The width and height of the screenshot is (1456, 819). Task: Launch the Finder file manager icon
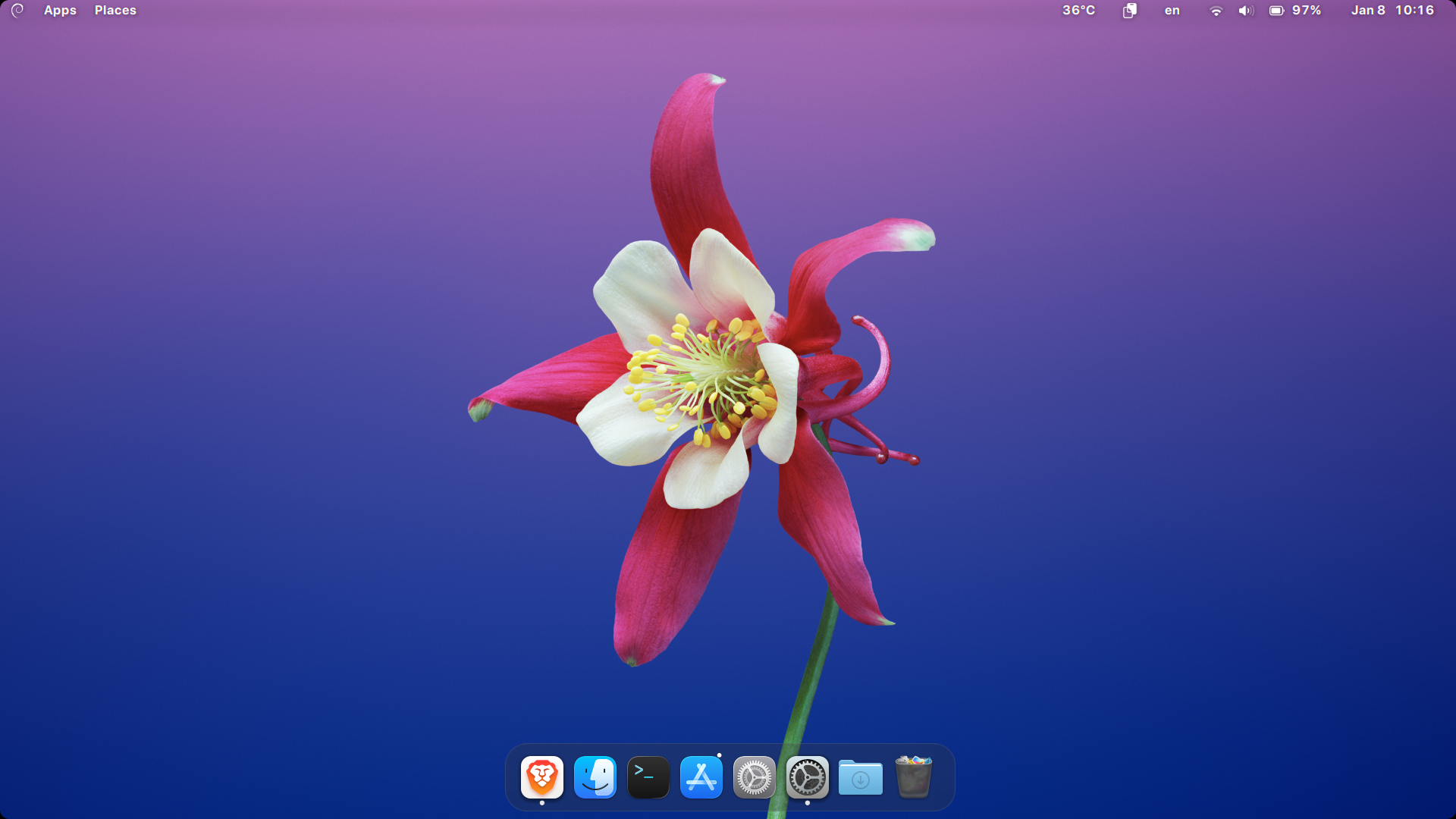point(595,777)
